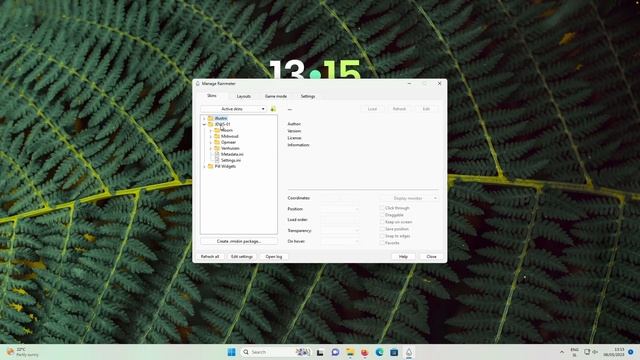Open the Position dropdown

(x=340, y=209)
